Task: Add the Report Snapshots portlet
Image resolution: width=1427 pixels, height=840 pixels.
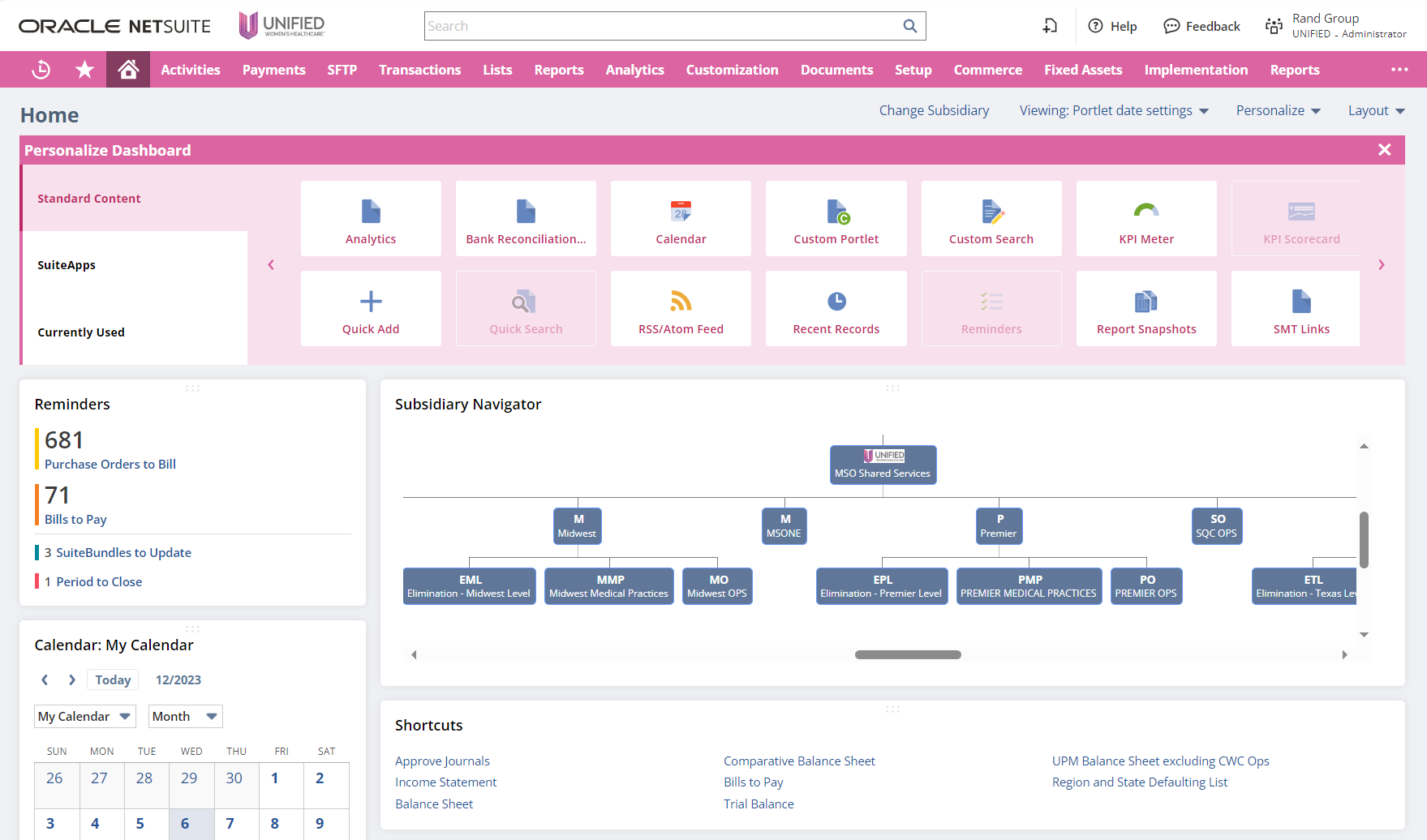Action: pyautogui.click(x=1146, y=309)
